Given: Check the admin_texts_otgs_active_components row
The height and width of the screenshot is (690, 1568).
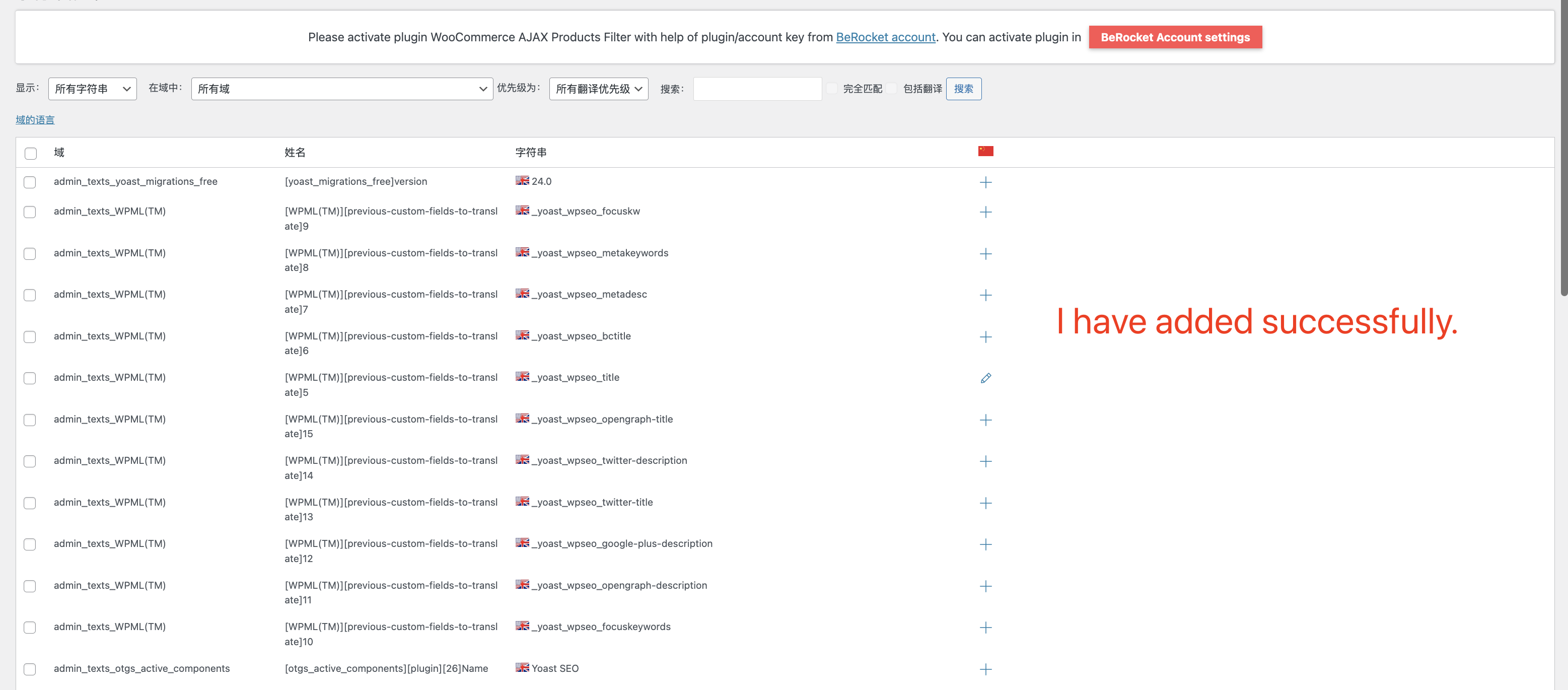Looking at the screenshot, I should [30, 669].
